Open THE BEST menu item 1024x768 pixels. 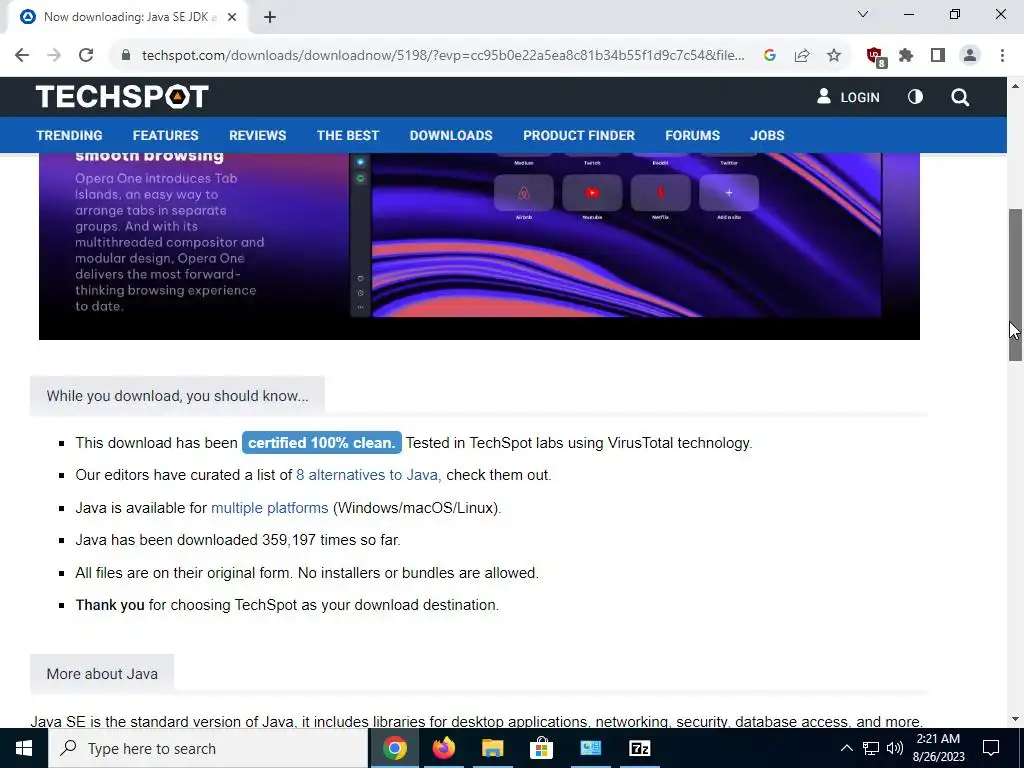pyautogui.click(x=347, y=135)
